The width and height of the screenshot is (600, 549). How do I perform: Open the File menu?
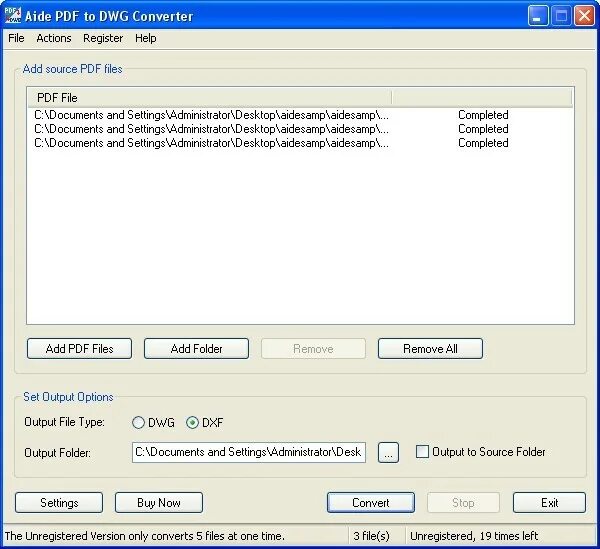pos(16,38)
